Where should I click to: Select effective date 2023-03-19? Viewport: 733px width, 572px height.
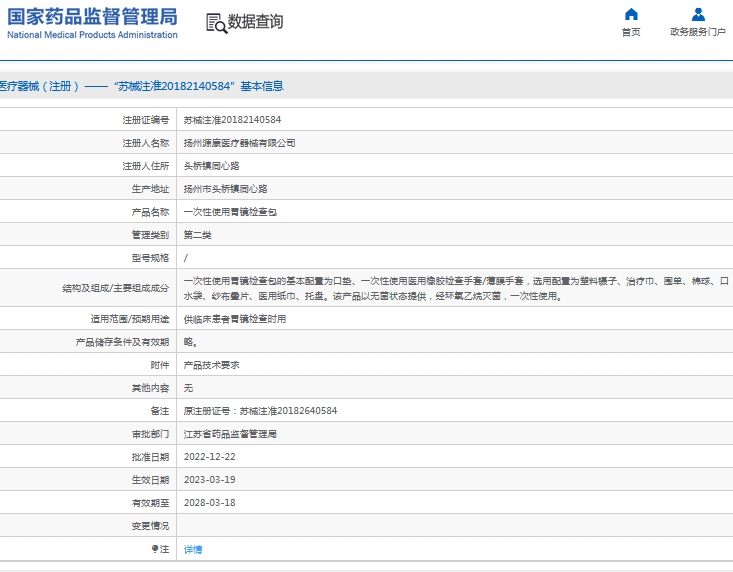tap(209, 479)
